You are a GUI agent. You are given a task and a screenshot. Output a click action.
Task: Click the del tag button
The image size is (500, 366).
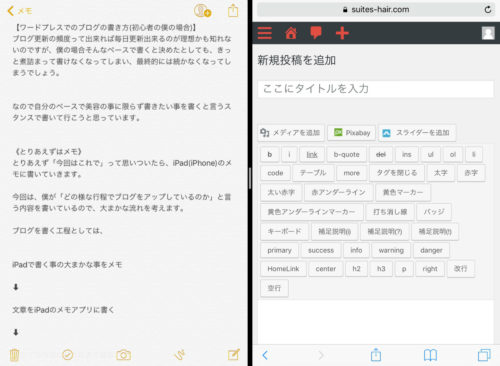click(x=381, y=154)
